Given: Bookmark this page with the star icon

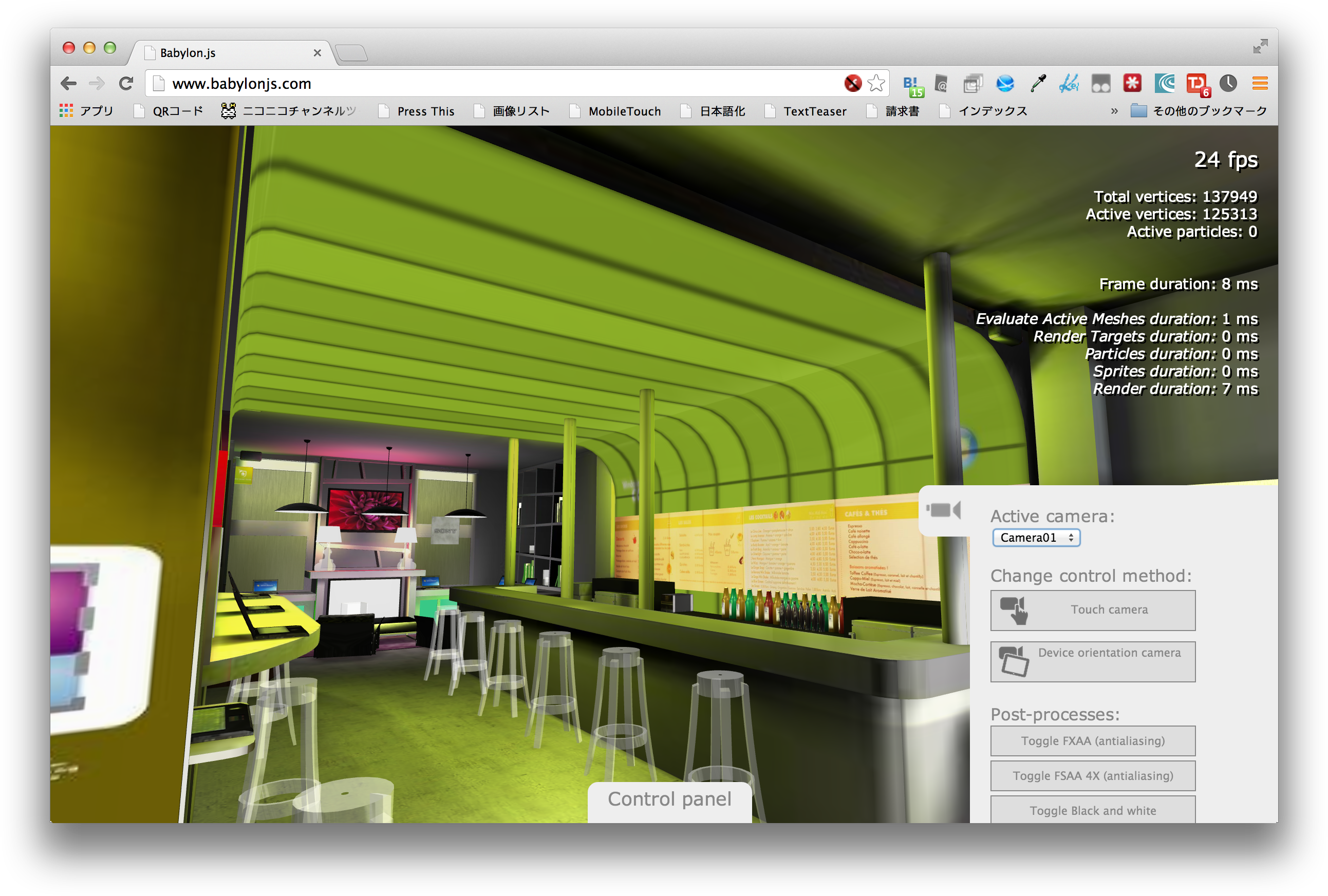Looking at the screenshot, I should point(876,83).
